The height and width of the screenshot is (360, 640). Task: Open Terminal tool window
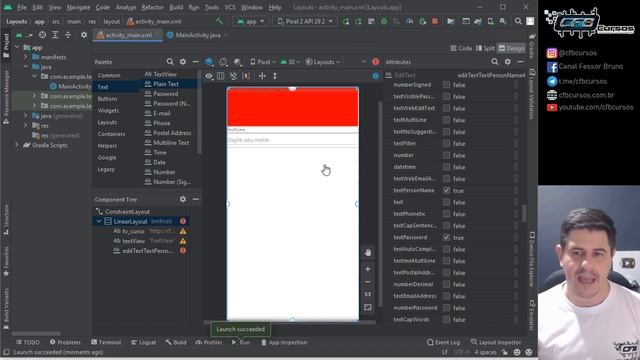[106, 342]
